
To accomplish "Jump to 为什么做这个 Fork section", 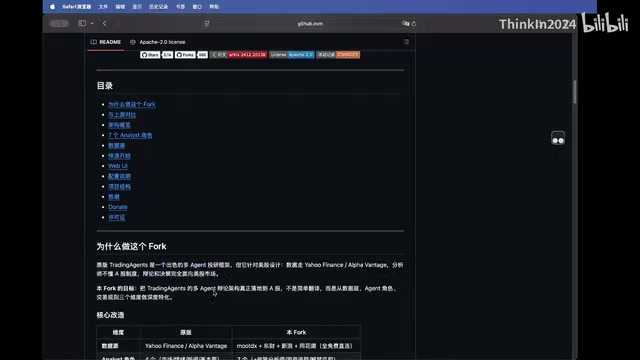I will pos(132,104).
